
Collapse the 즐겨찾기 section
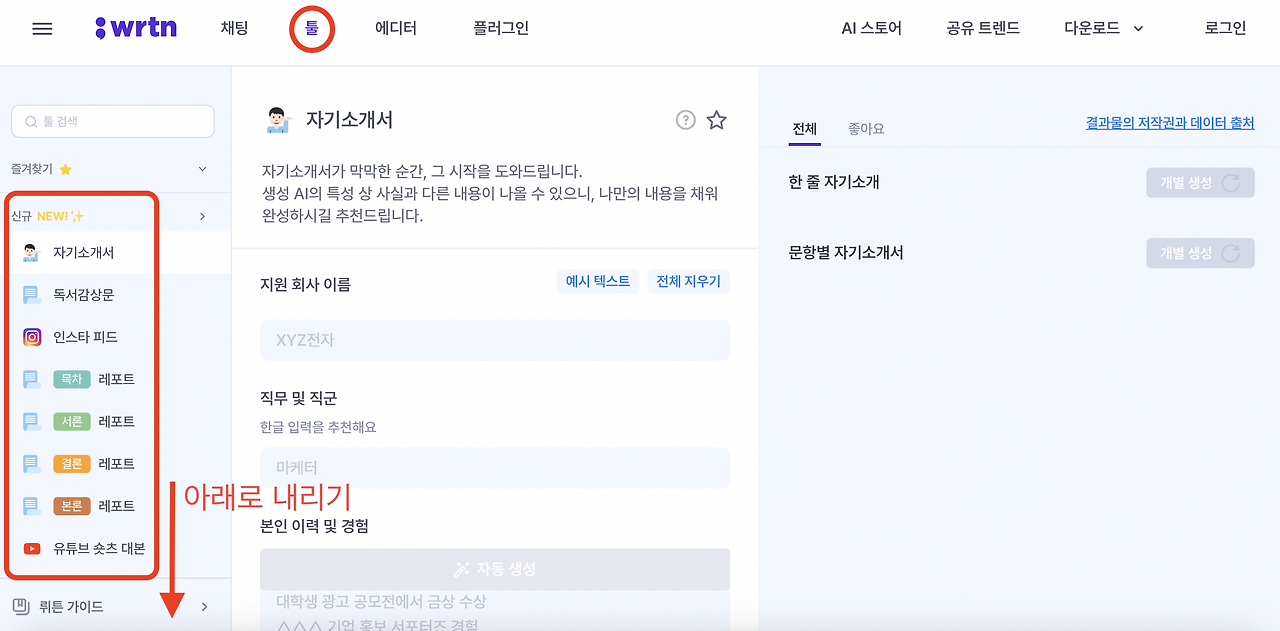pos(202,170)
